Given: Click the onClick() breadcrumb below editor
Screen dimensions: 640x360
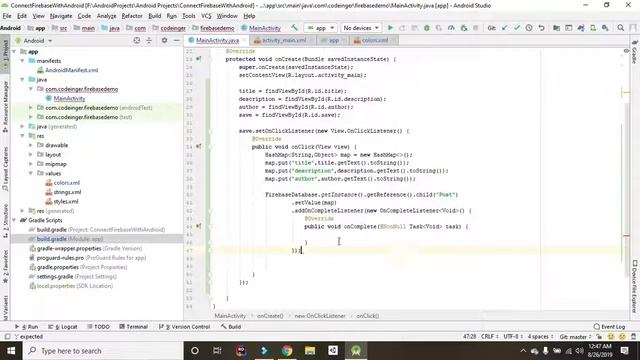Looking at the screenshot, I should tap(367, 316).
